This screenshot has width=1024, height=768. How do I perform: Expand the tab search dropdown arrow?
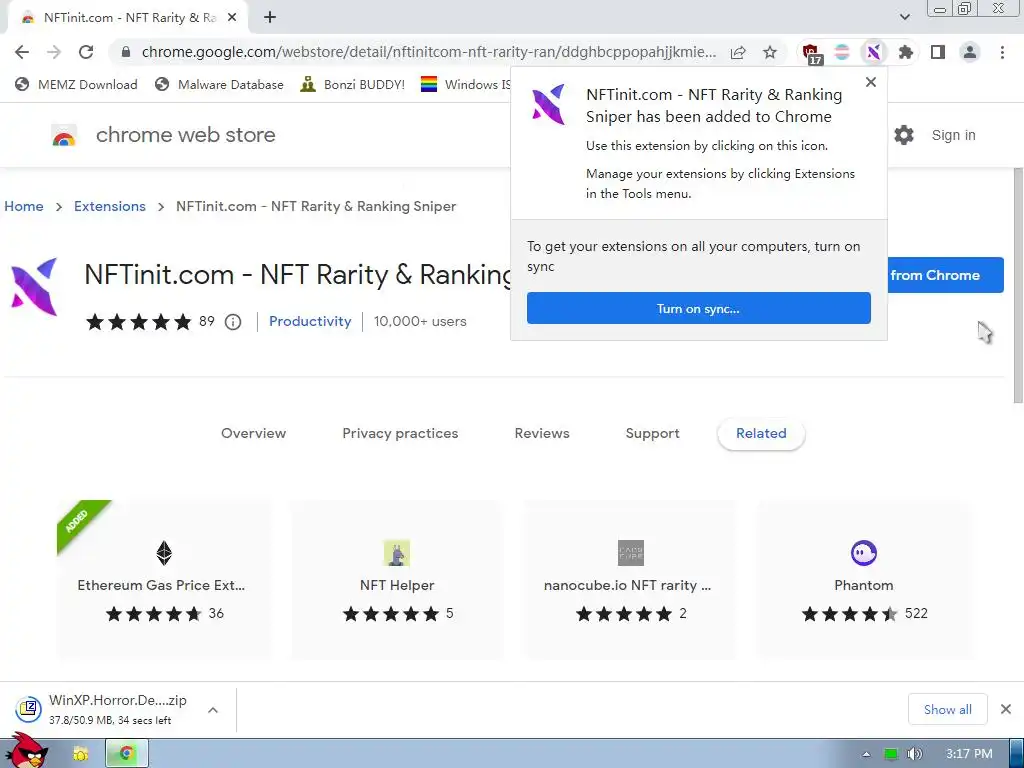[x=904, y=18]
